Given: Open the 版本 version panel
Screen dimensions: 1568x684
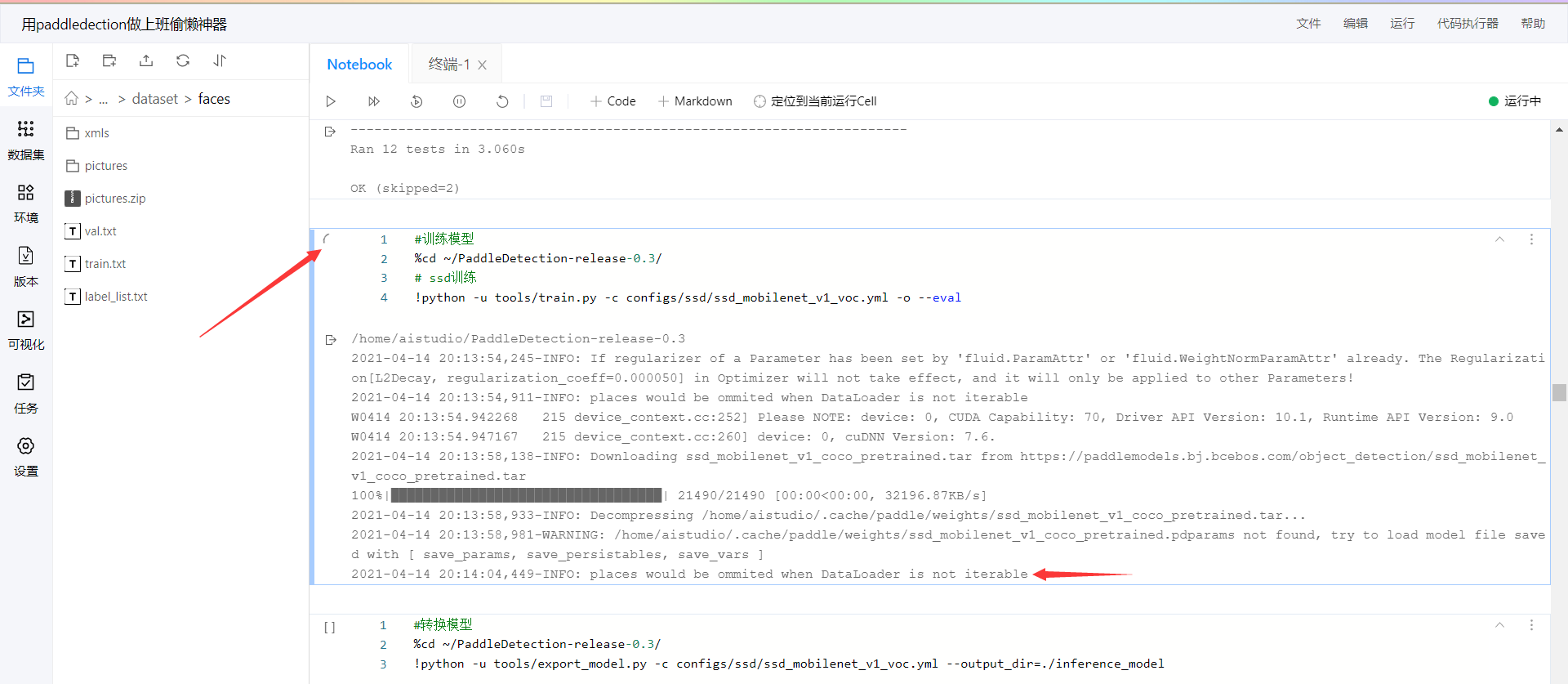Looking at the screenshot, I should pyautogui.click(x=26, y=267).
